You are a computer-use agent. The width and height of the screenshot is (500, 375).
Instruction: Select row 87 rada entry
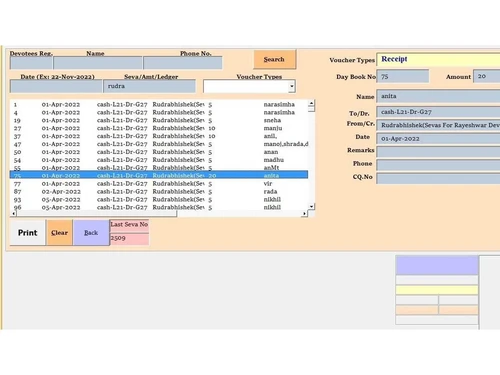pyautogui.click(x=159, y=192)
